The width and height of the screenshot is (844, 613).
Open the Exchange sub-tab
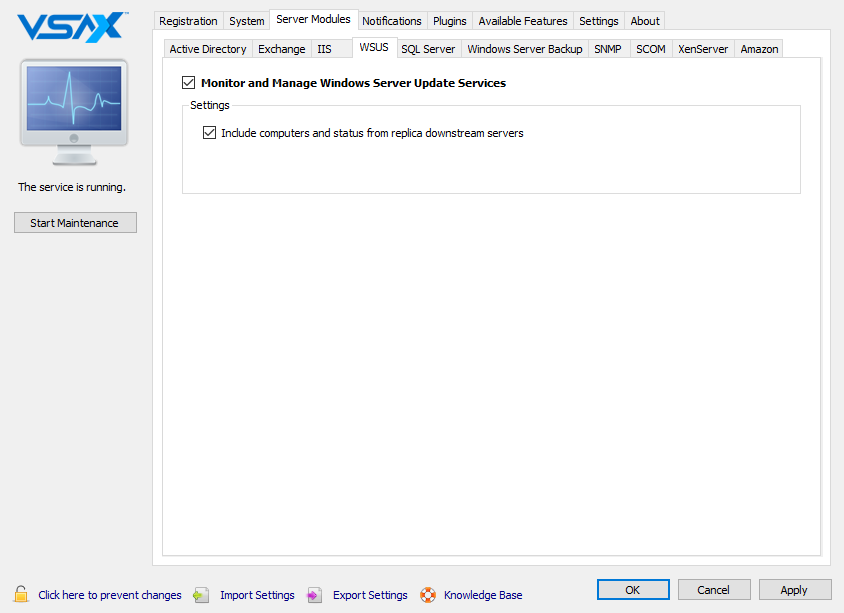pyautogui.click(x=282, y=49)
